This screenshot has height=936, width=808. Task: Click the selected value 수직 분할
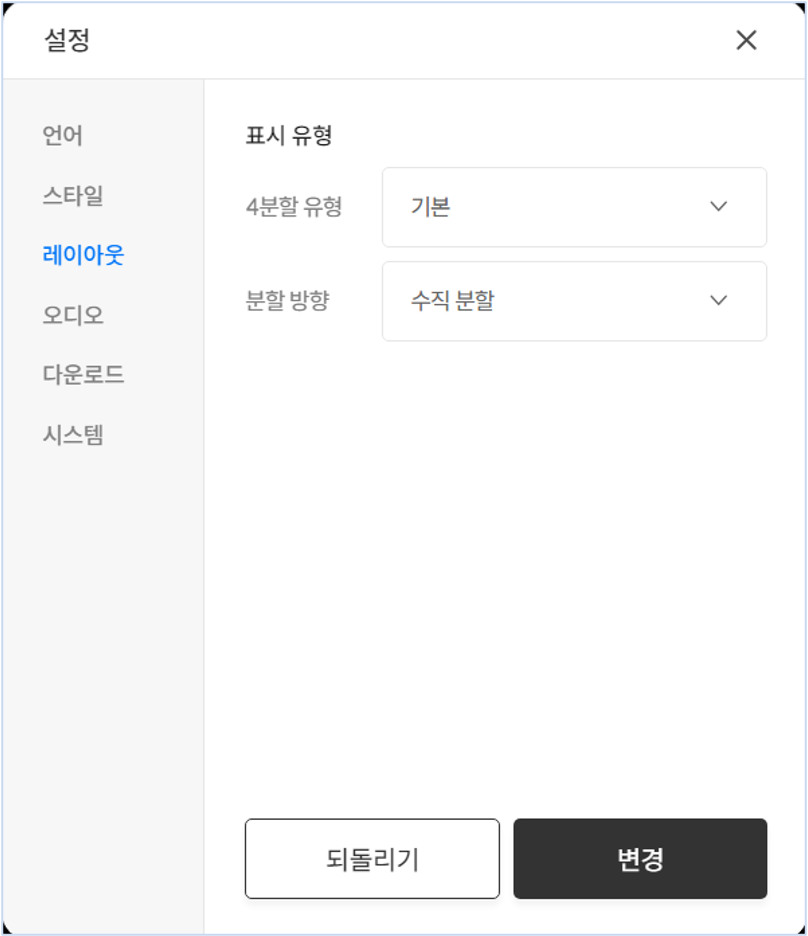coord(452,301)
